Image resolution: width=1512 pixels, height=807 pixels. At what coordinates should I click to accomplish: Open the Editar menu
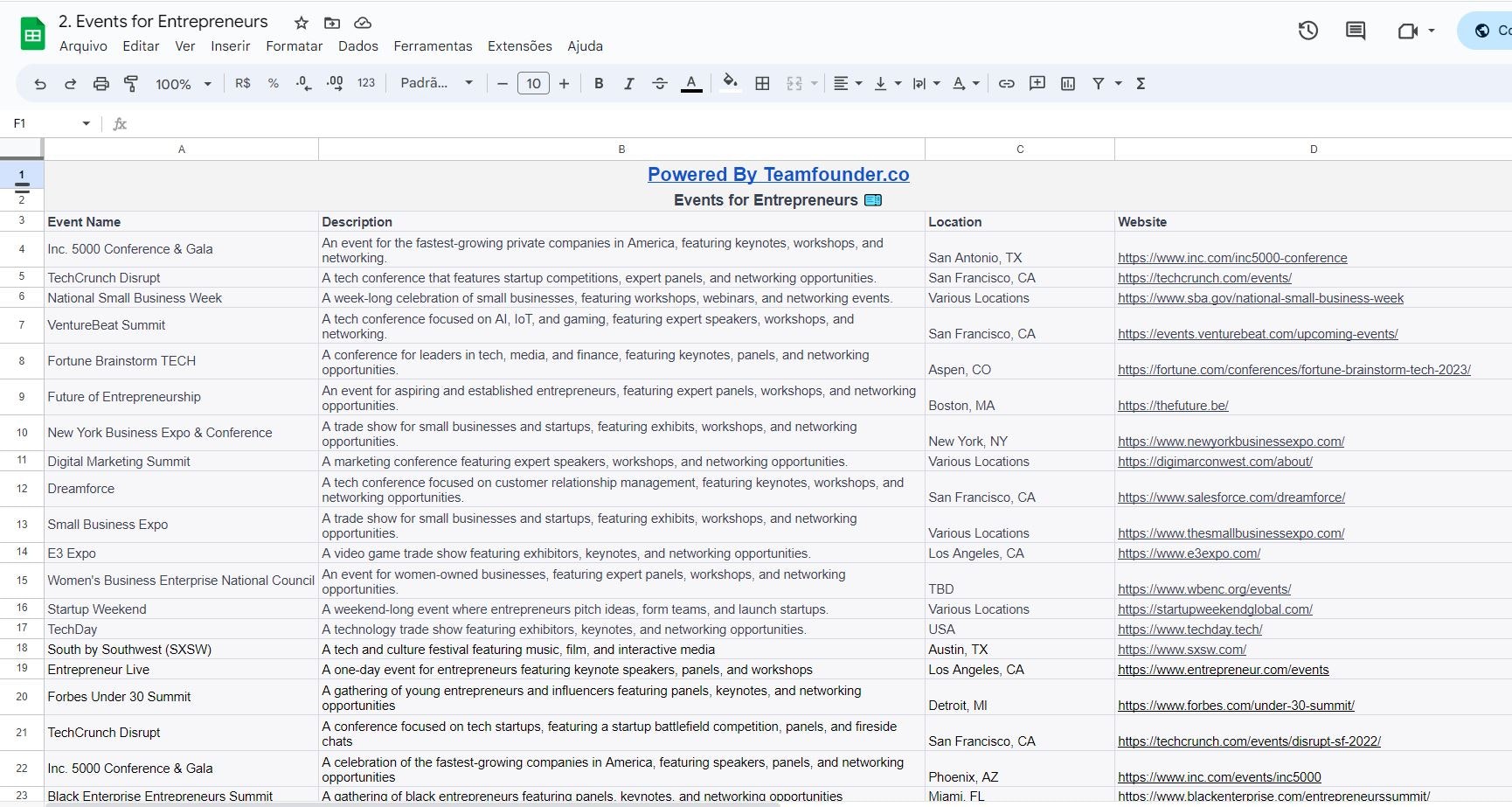[x=141, y=46]
